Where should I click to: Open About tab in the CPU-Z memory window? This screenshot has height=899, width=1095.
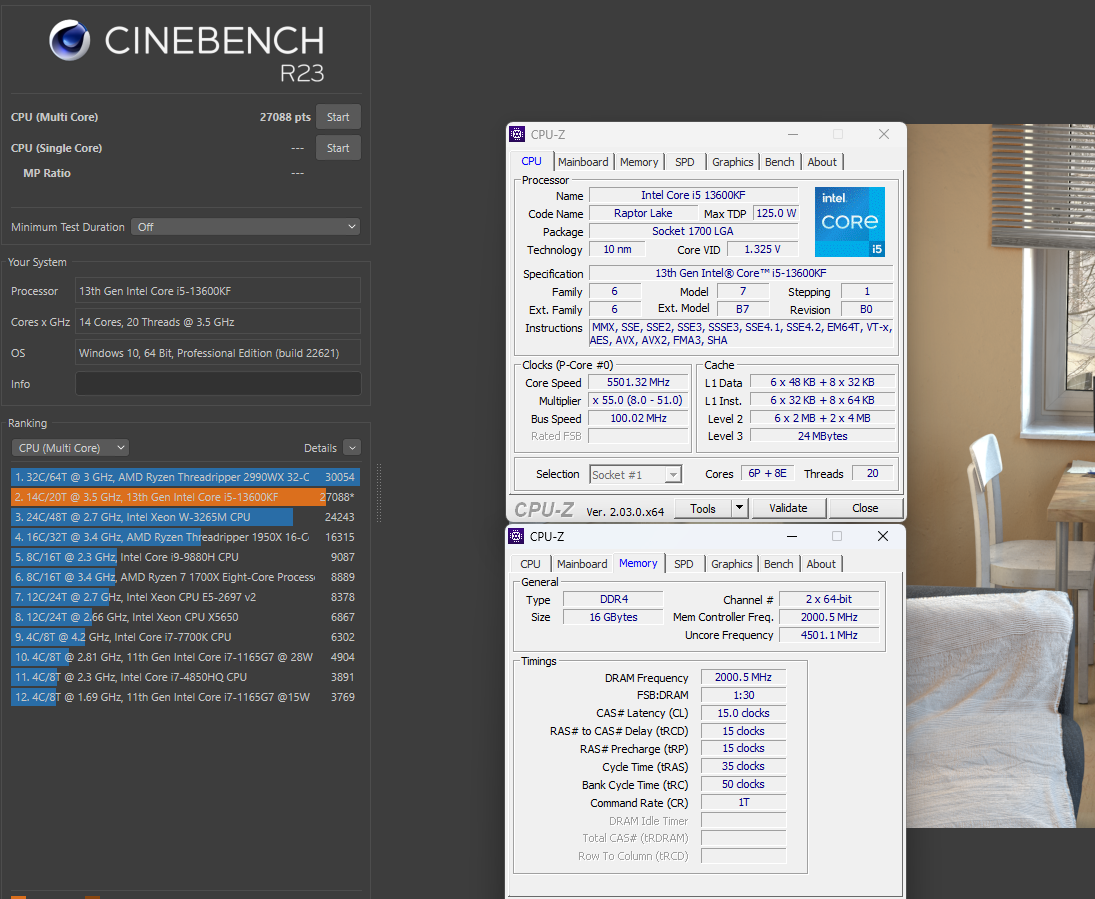coord(821,564)
